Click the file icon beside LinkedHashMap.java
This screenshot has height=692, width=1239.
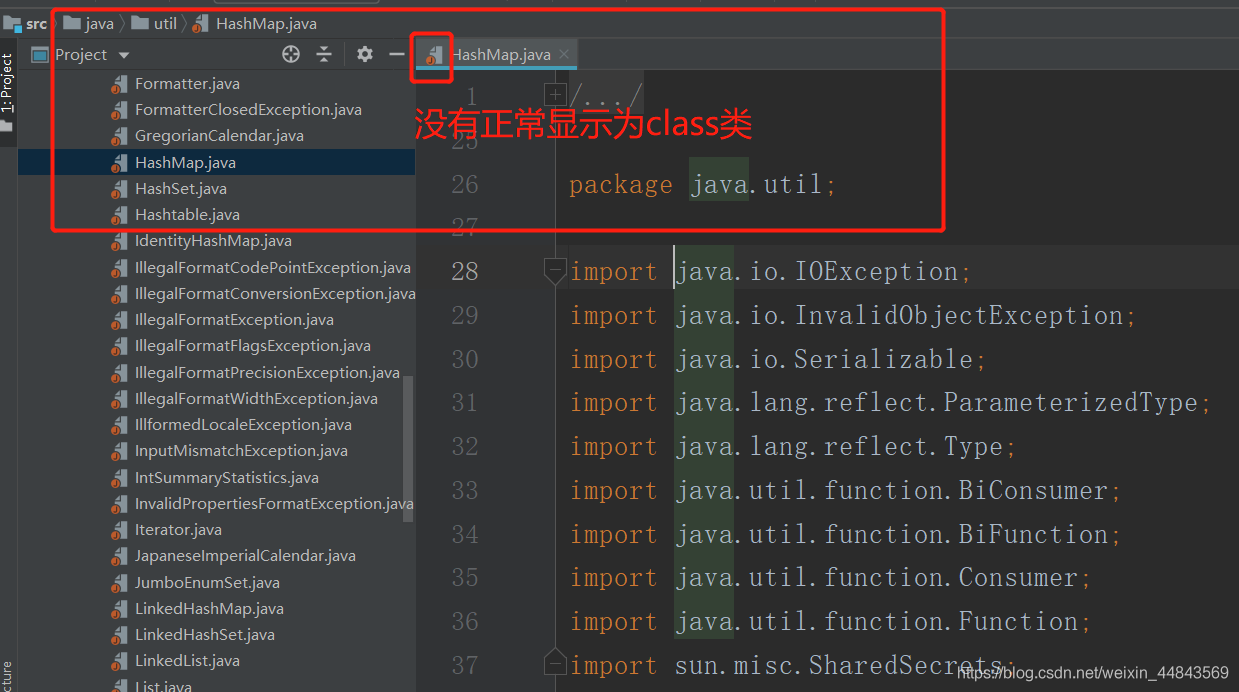click(x=120, y=609)
